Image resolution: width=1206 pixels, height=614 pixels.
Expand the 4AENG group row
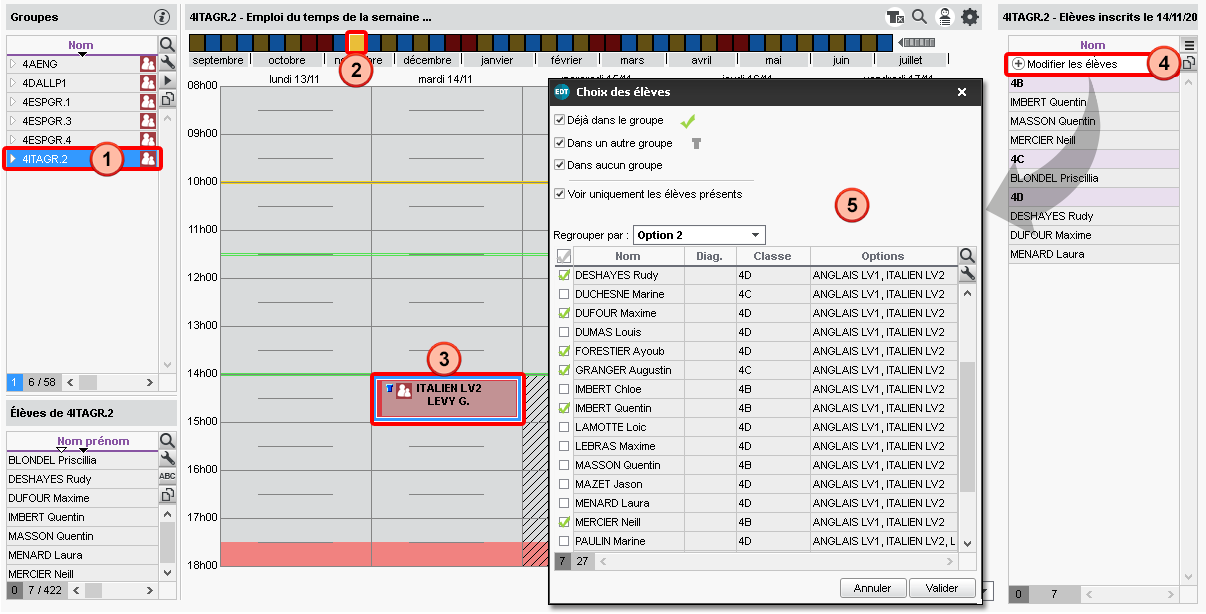13,63
